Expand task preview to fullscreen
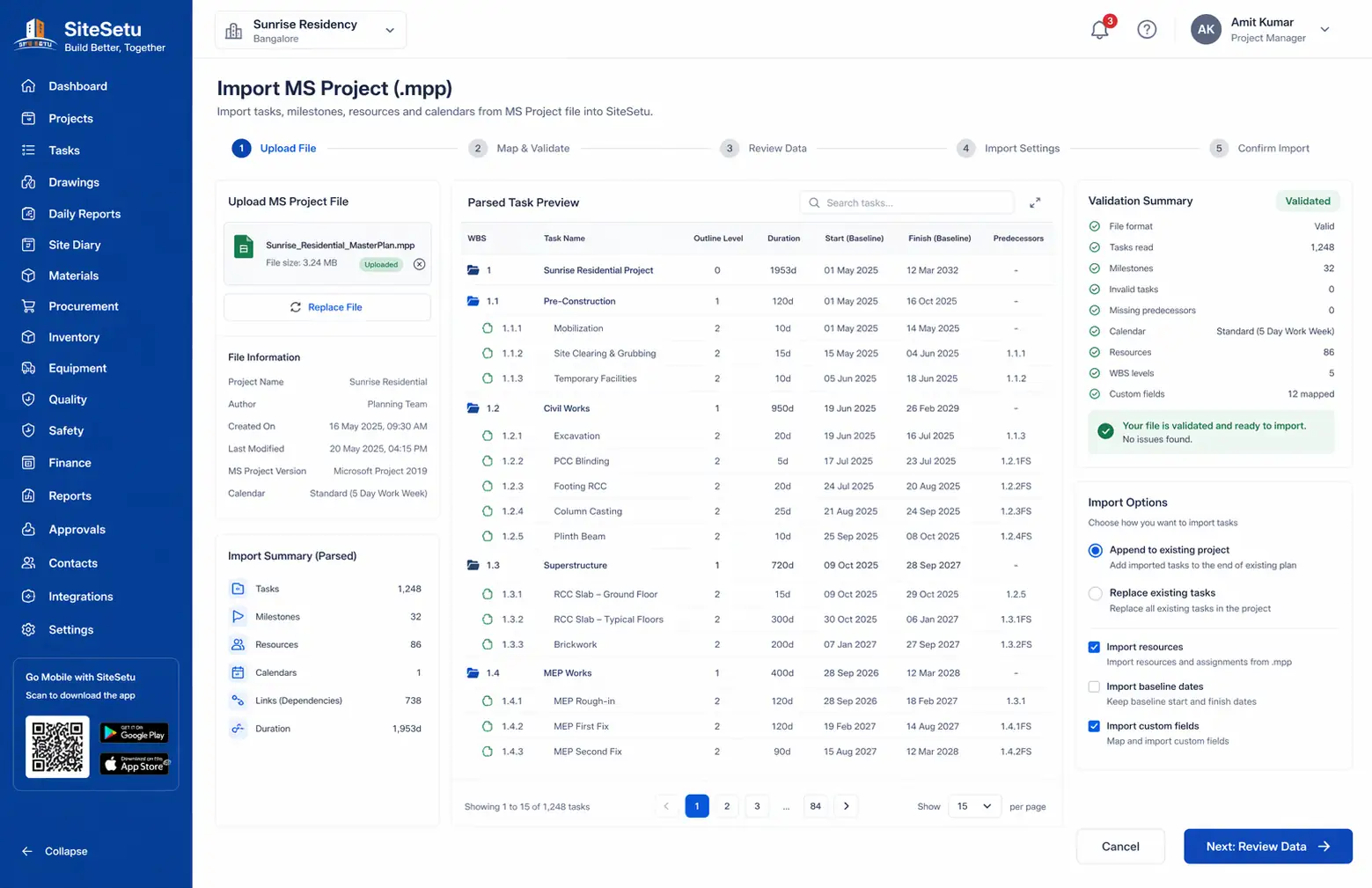The height and width of the screenshot is (888, 1372). point(1035,202)
